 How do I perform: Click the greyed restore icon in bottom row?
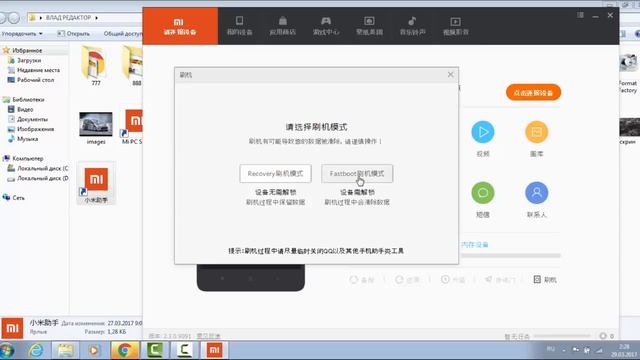click(x=408, y=280)
